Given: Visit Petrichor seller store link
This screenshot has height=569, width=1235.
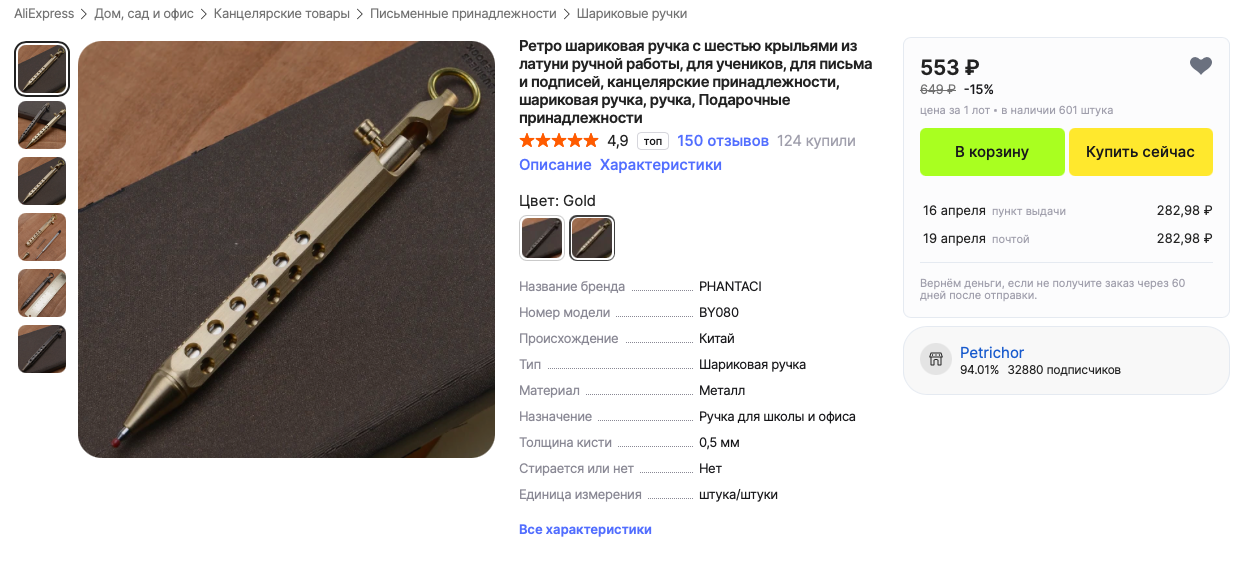Looking at the screenshot, I should (992, 353).
